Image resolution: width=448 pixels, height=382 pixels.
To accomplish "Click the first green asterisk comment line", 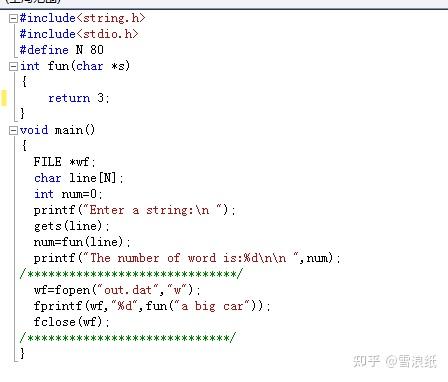I will [131, 274].
